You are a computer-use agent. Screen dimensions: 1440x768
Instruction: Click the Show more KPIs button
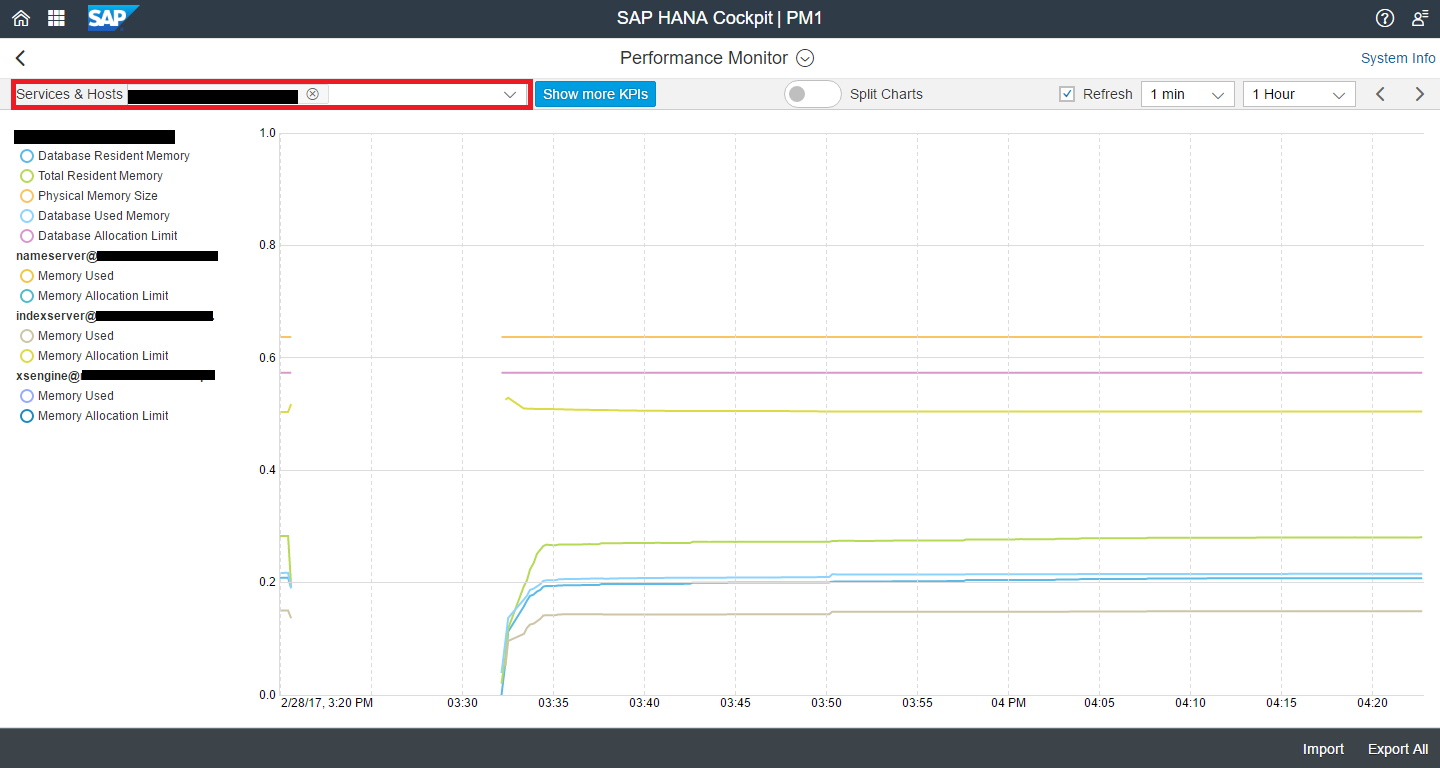pos(595,94)
